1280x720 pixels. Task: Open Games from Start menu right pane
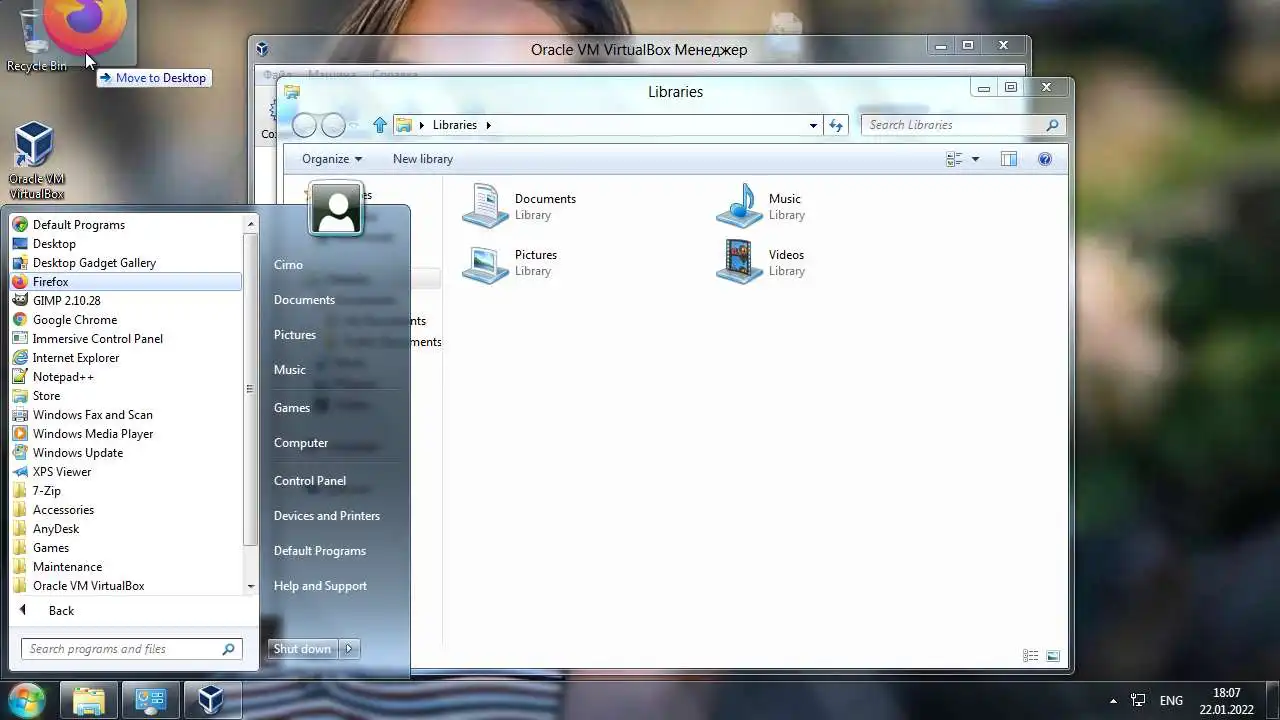(292, 408)
